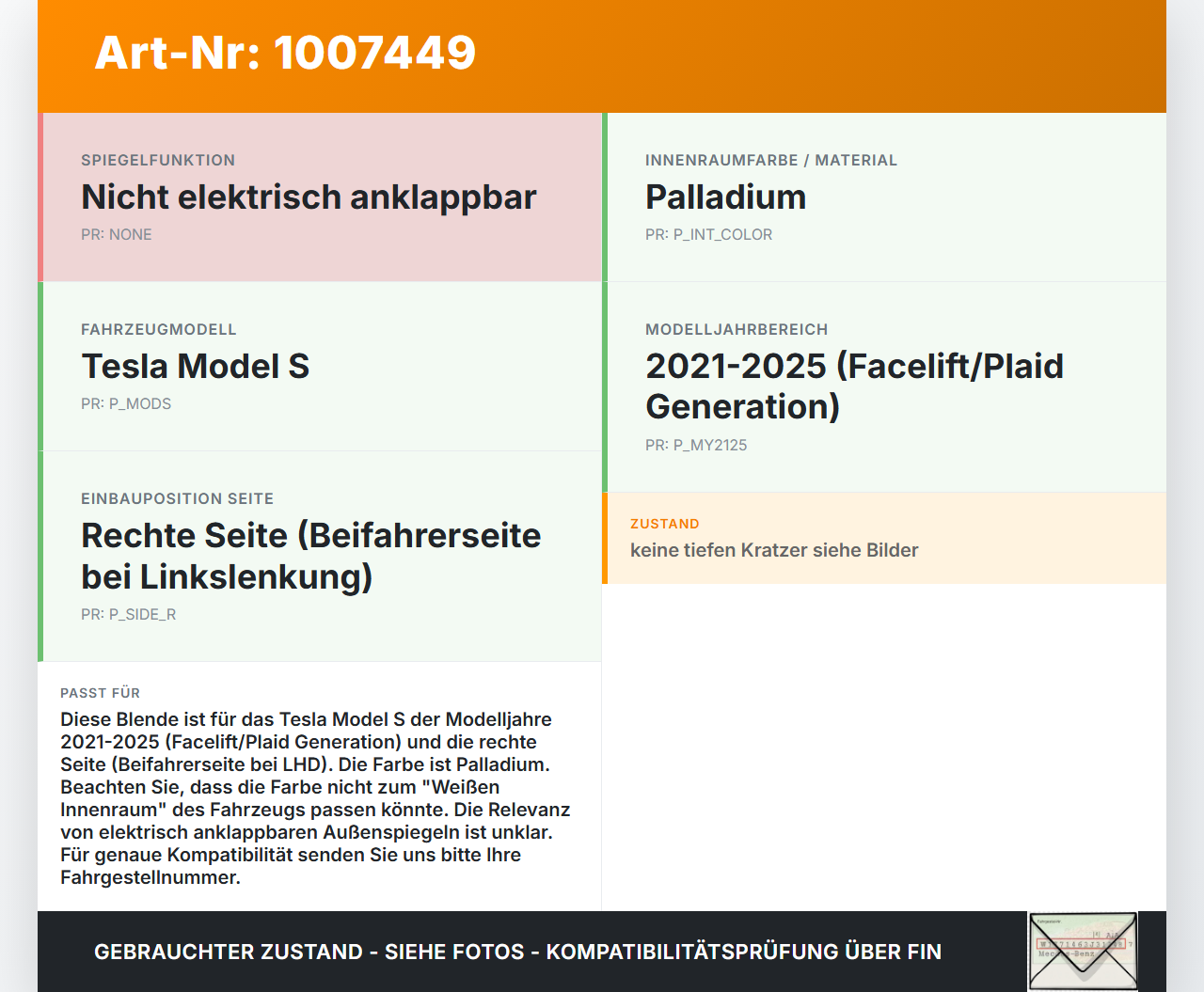
Task: Select "keine tiefen Kratzer siehe Bilder" text
Action: [774, 550]
